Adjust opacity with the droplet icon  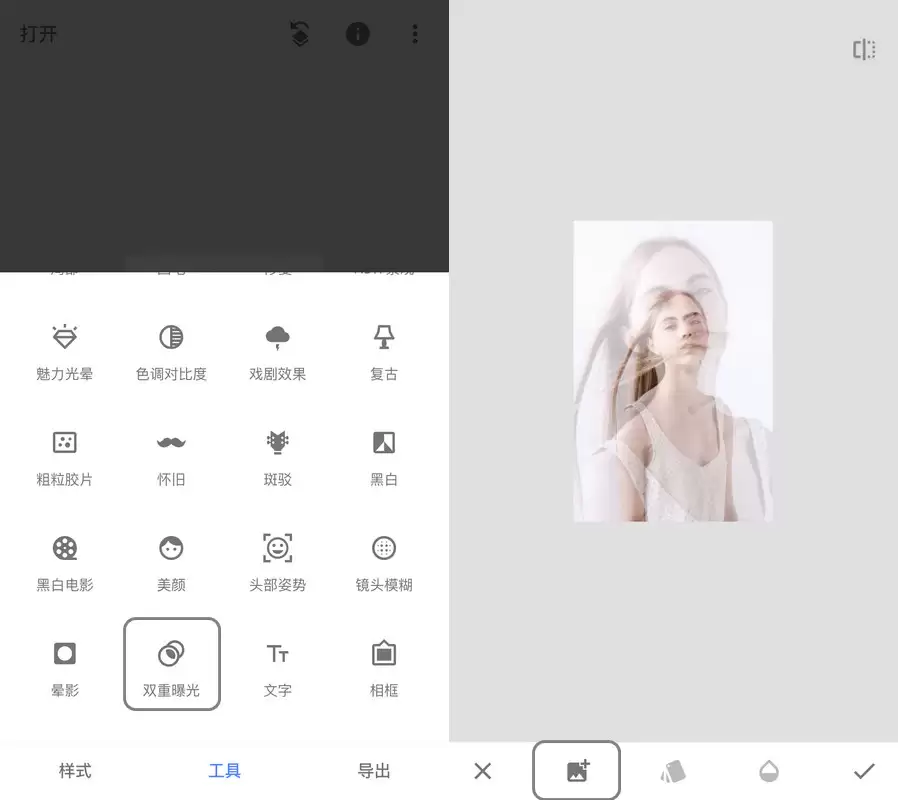tap(769, 771)
